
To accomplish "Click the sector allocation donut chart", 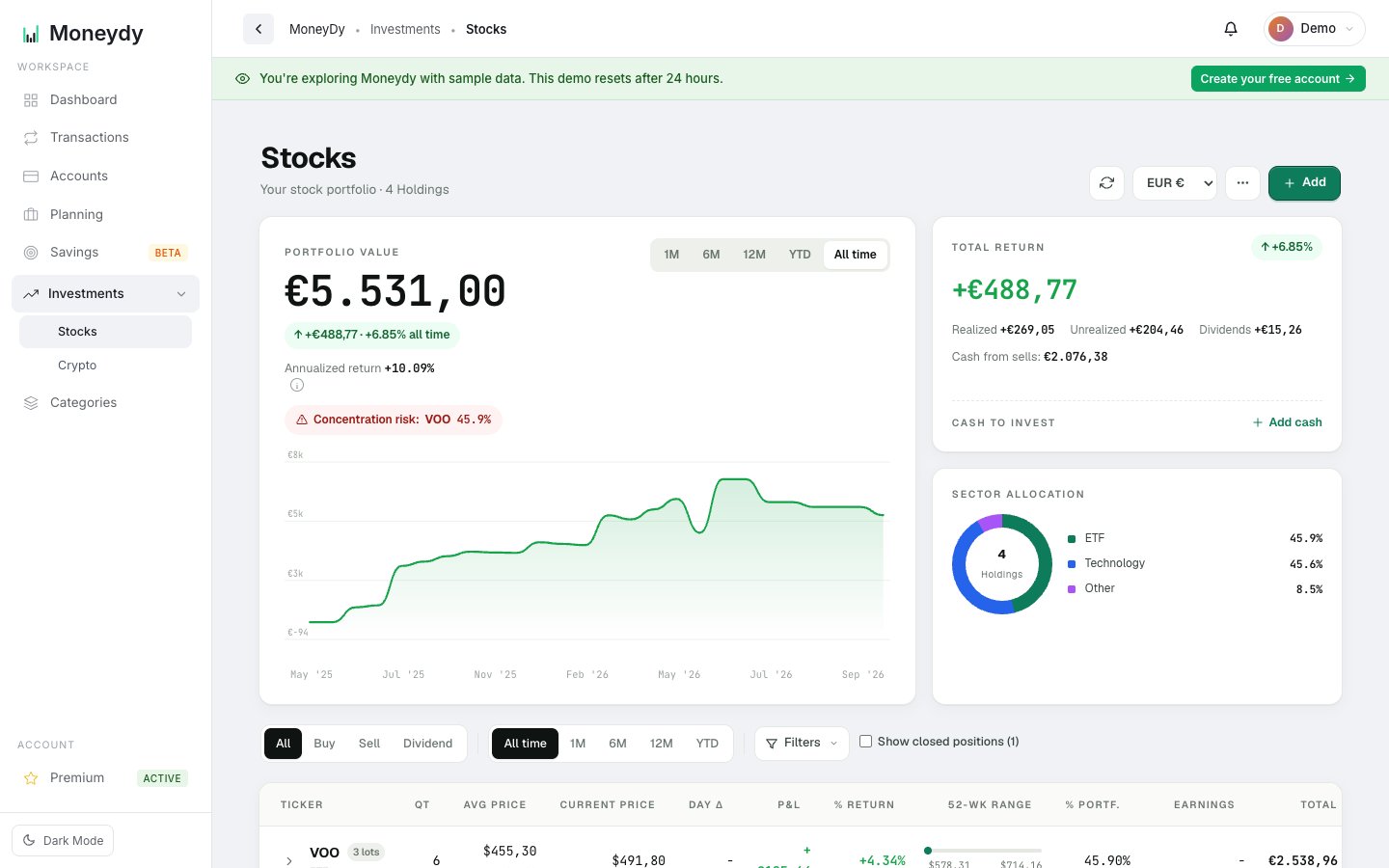I will click(1002, 564).
